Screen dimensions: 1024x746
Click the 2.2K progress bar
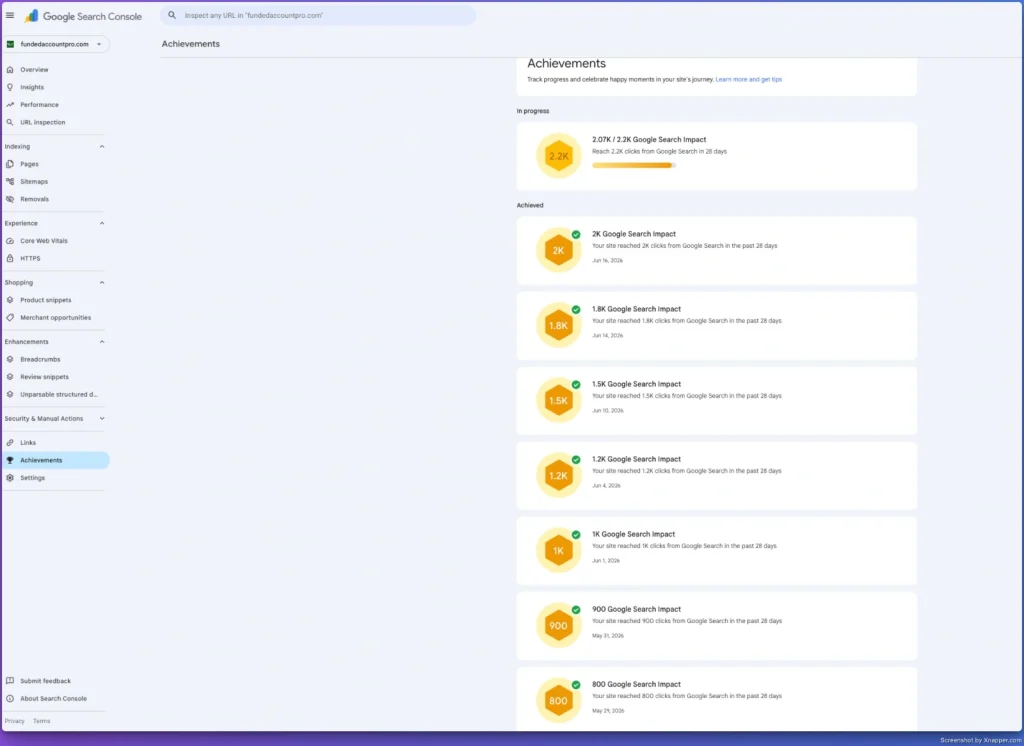pyautogui.click(x=633, y=165)
